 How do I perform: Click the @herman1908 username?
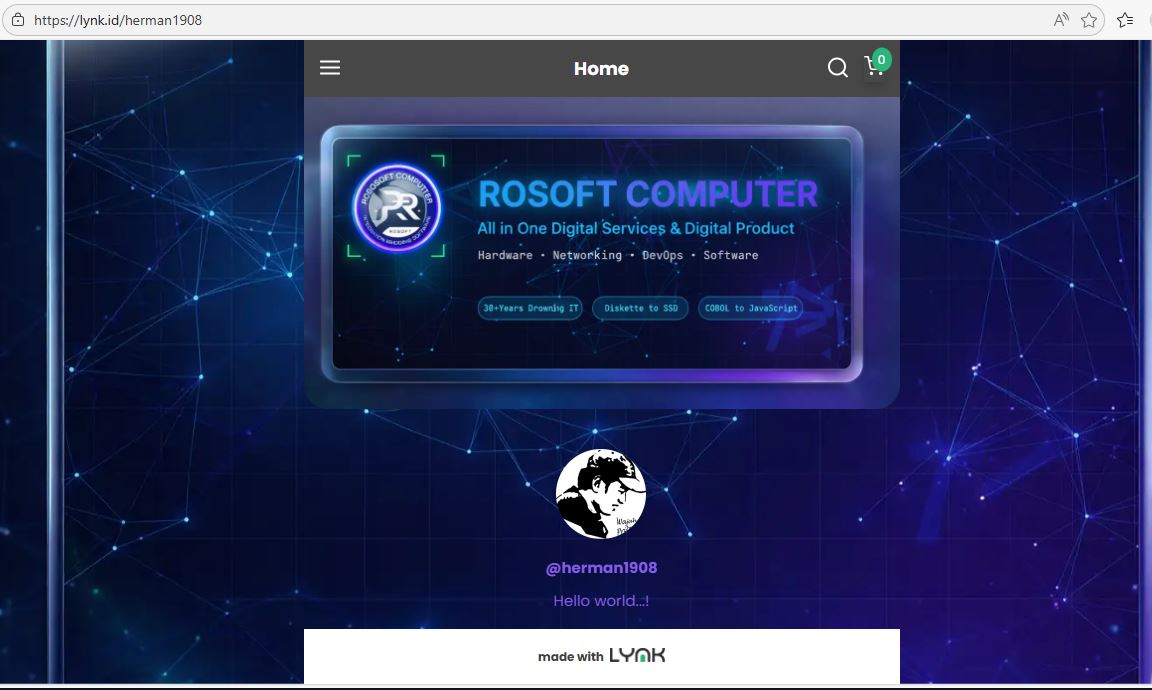[x=601, y=568]
